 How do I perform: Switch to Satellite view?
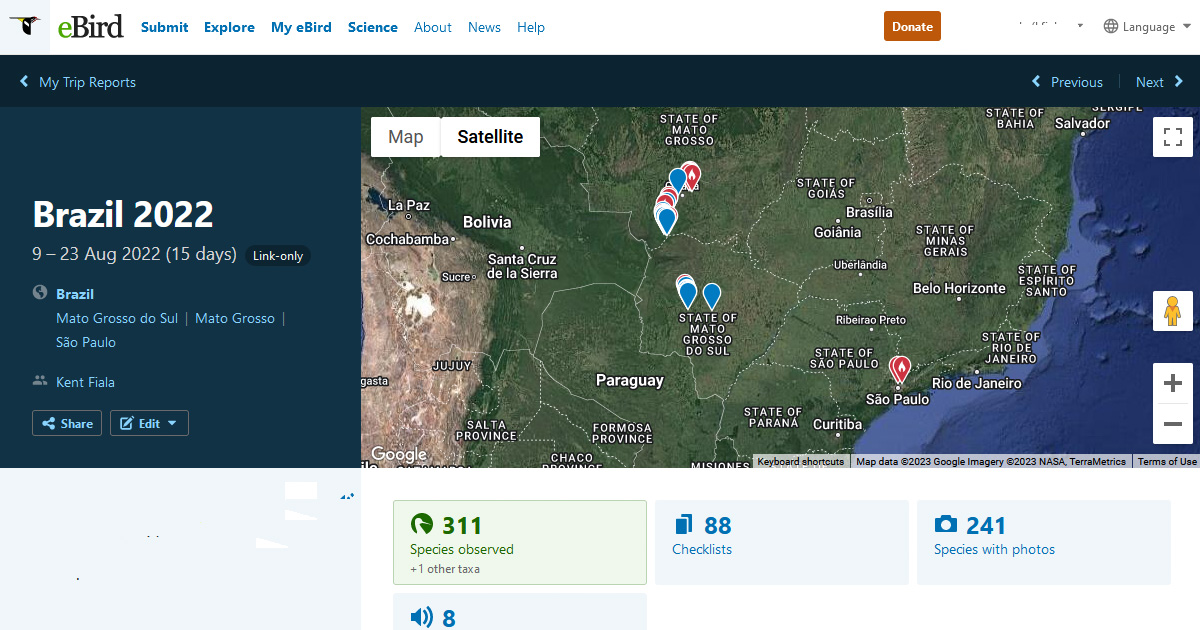[489, 136]
